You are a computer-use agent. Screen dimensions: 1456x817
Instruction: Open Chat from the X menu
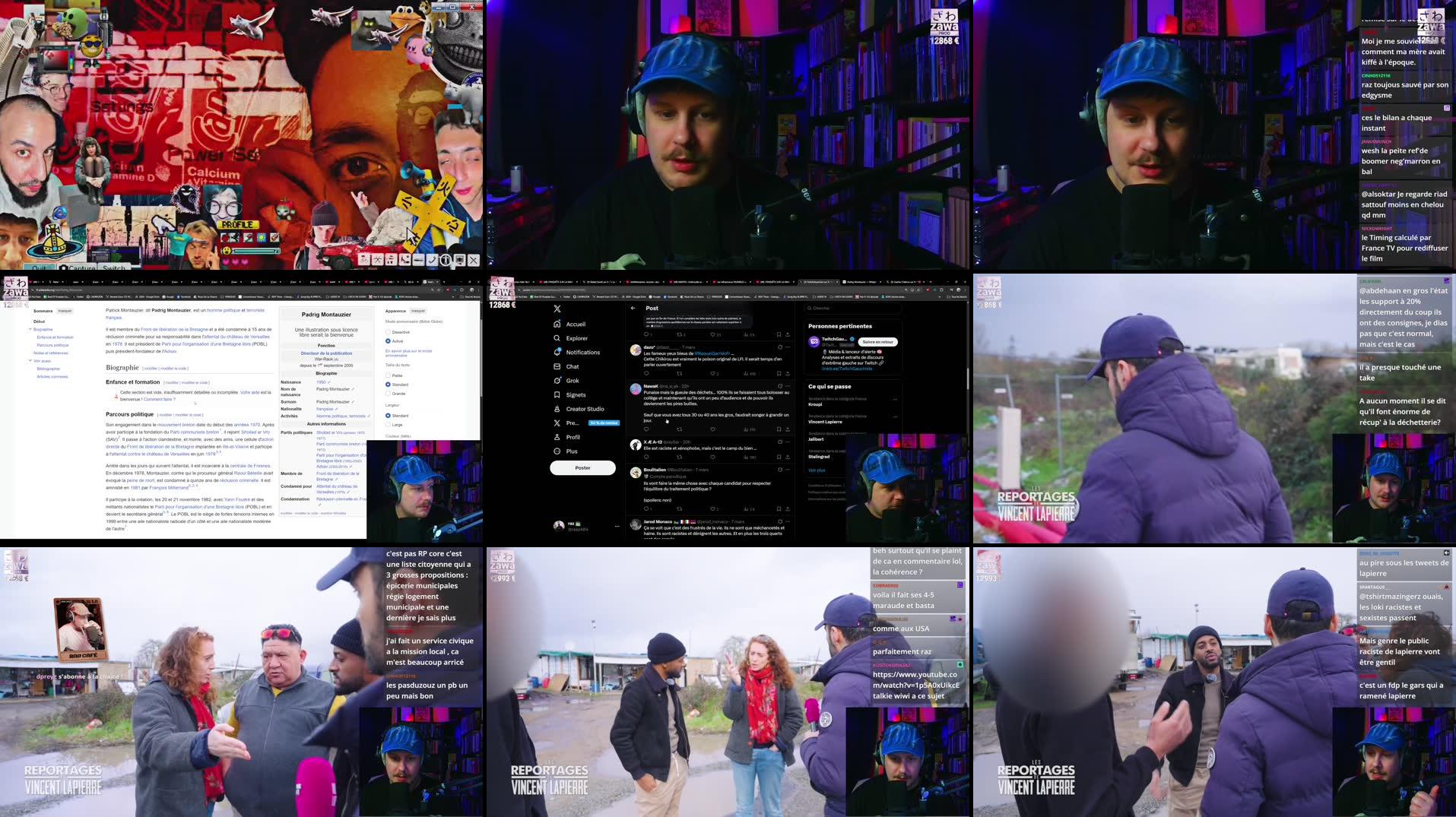[x=572, y=366]
